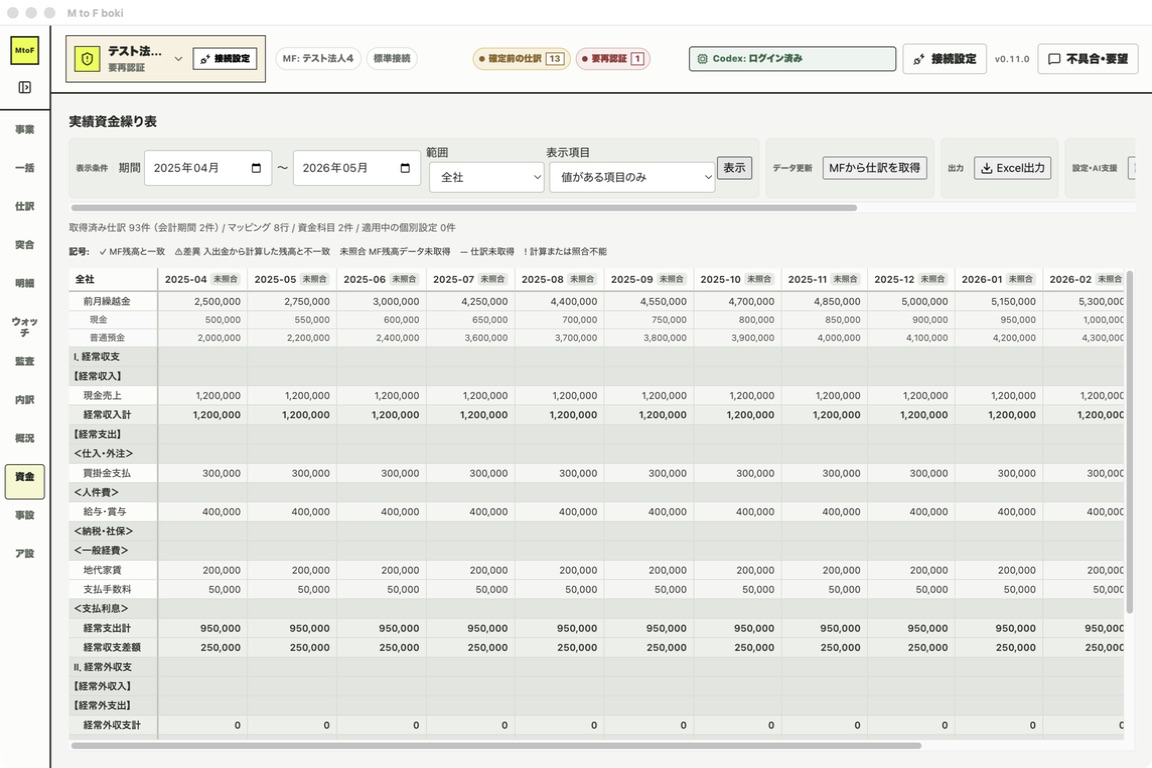Image resolution: width=1152 pixels, height=768 pixels.
Task: Open ウォッチ in the sidebar
Action: tap(24, 327)
